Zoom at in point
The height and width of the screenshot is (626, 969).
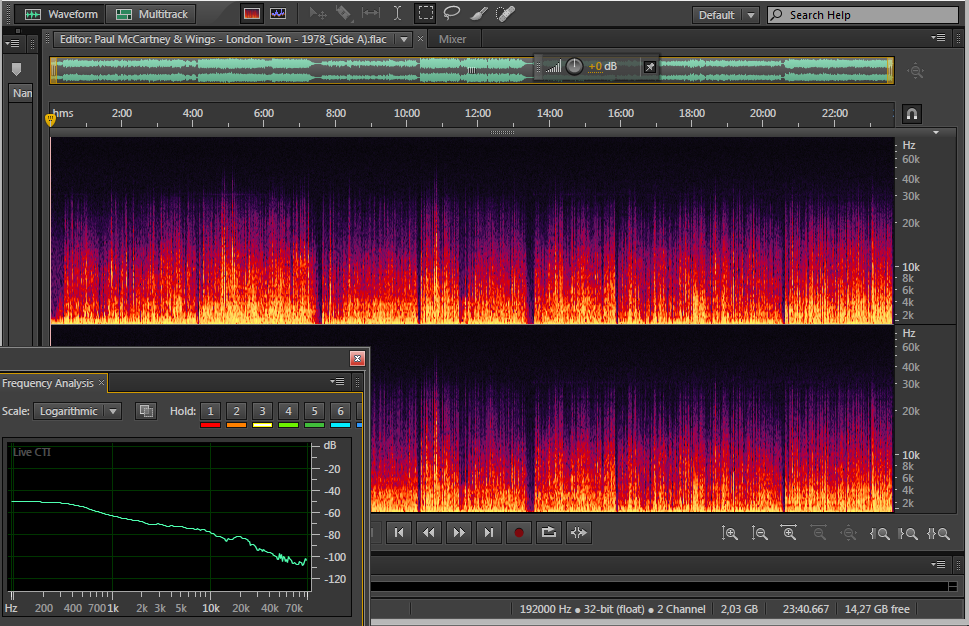tap(879, 533)
